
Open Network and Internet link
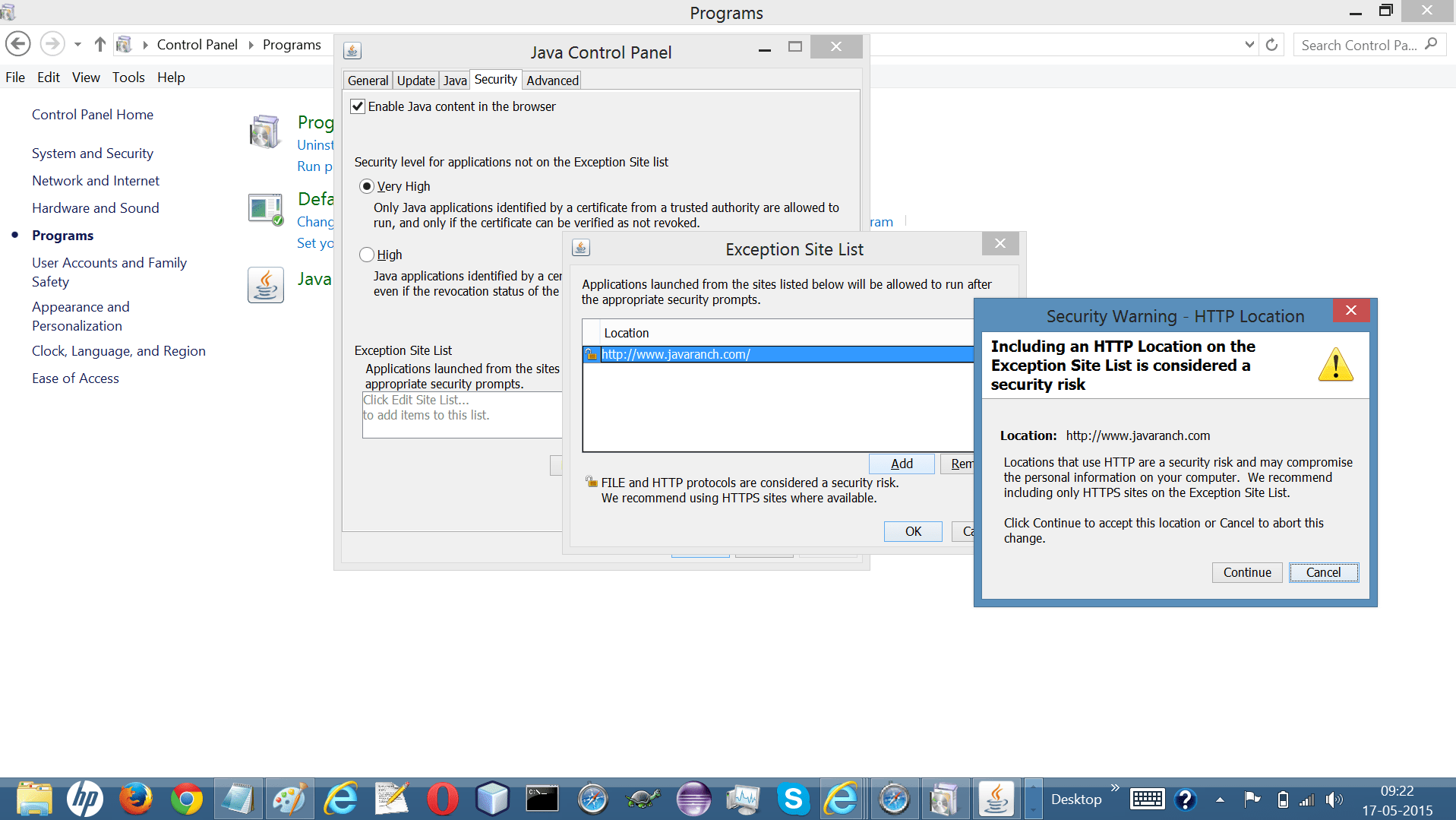coord(96,181)
